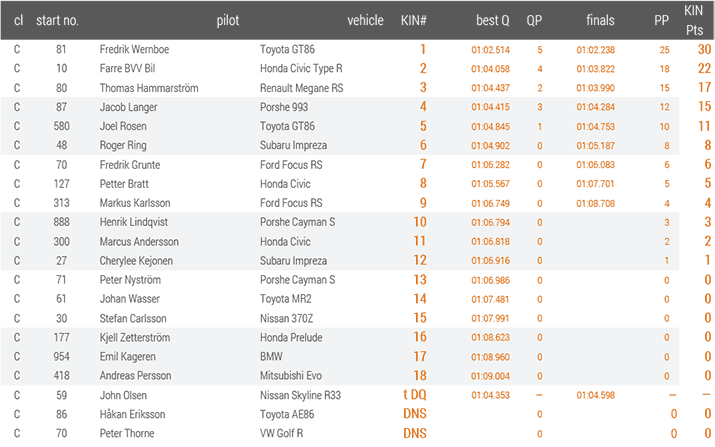Select the finals column header
Screen dimensions: 715x447
600,20
